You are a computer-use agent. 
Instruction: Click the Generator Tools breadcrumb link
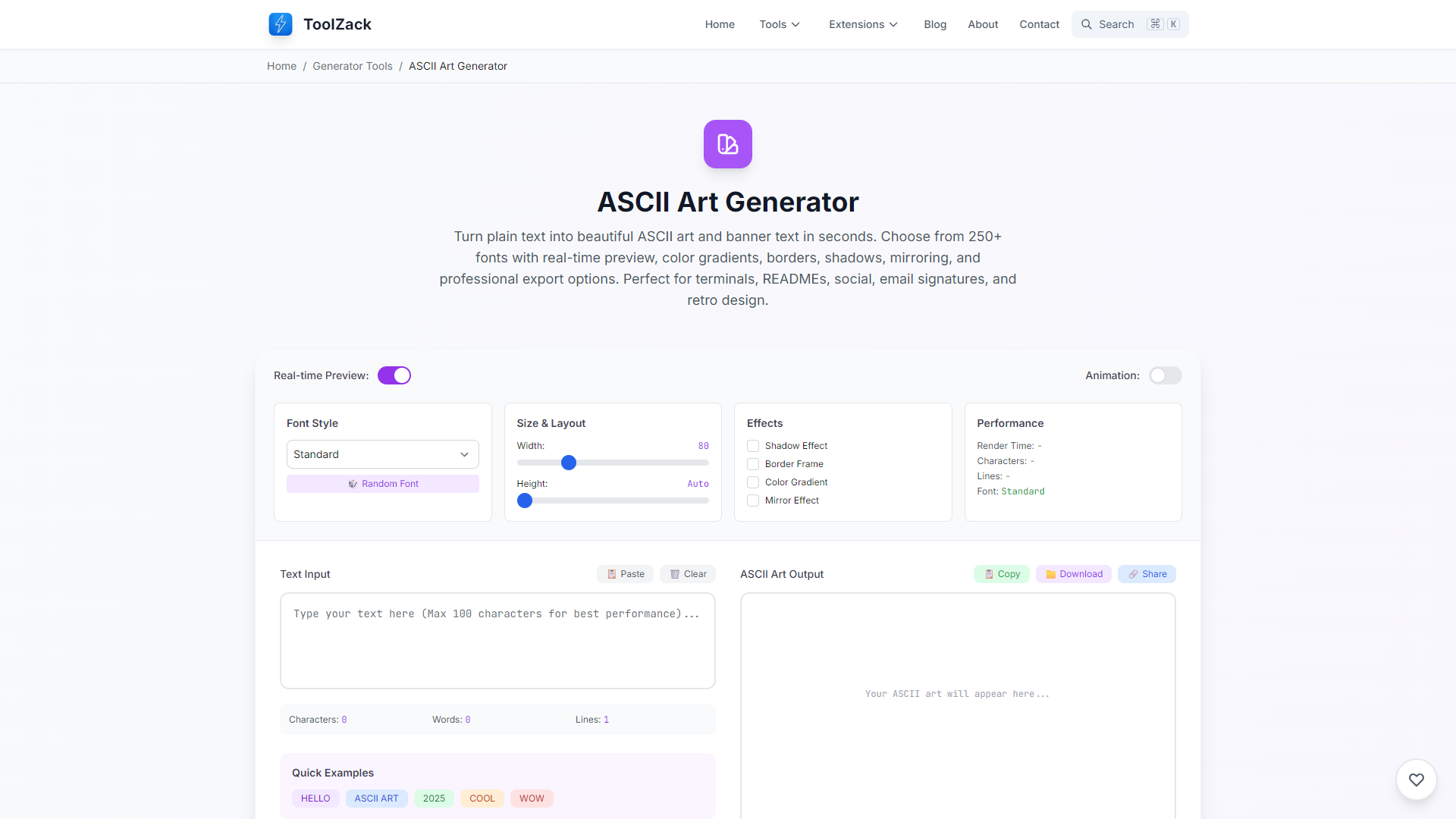[353, 66]
